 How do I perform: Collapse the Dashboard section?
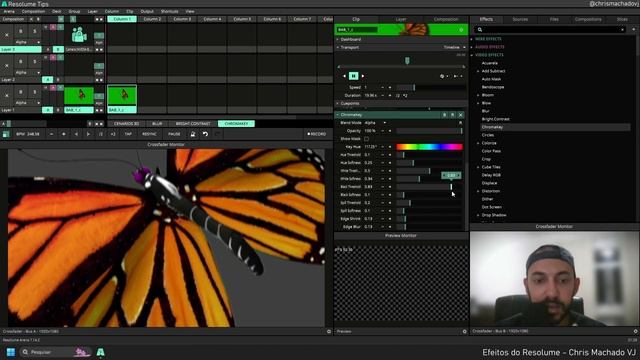(338, 40)
